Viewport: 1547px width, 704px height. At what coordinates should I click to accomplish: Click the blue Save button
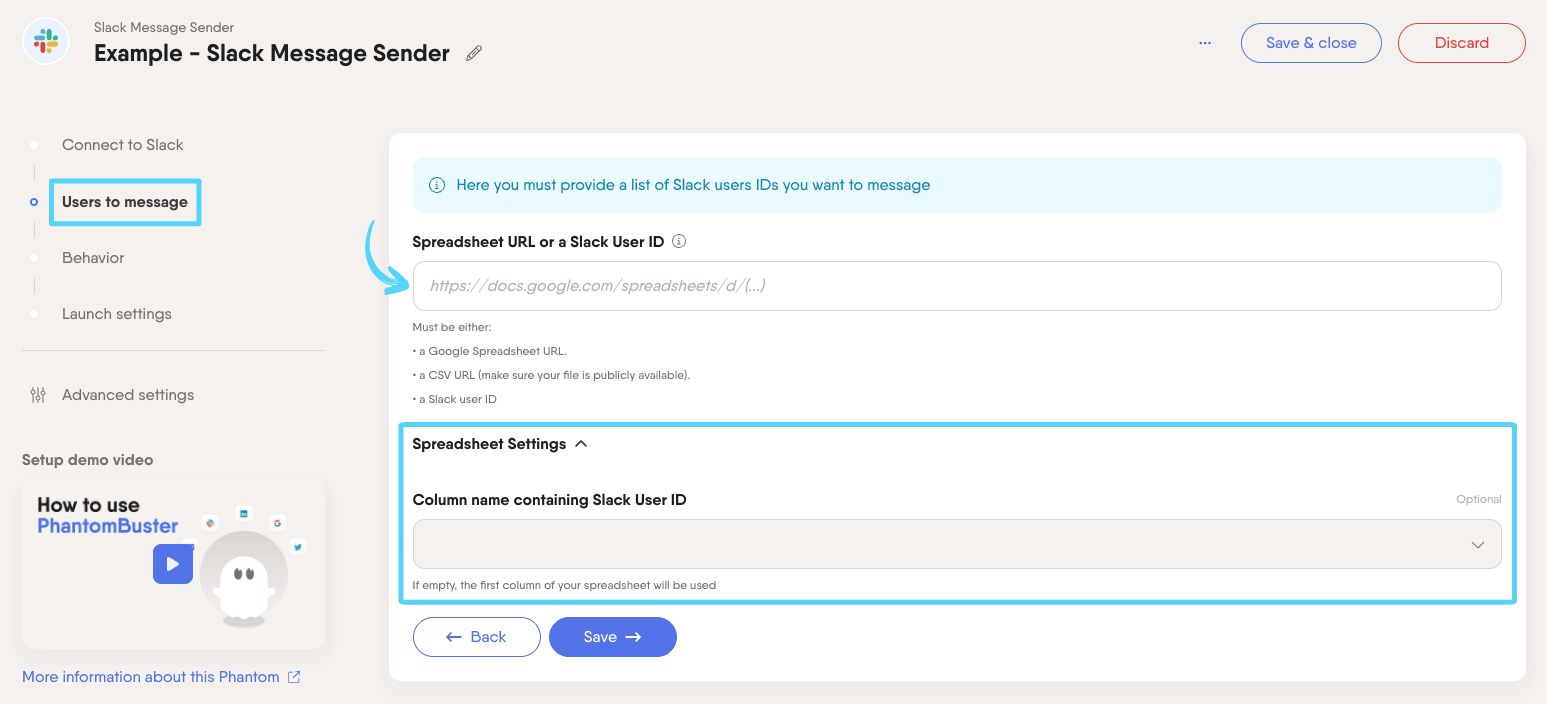point(612,637)
